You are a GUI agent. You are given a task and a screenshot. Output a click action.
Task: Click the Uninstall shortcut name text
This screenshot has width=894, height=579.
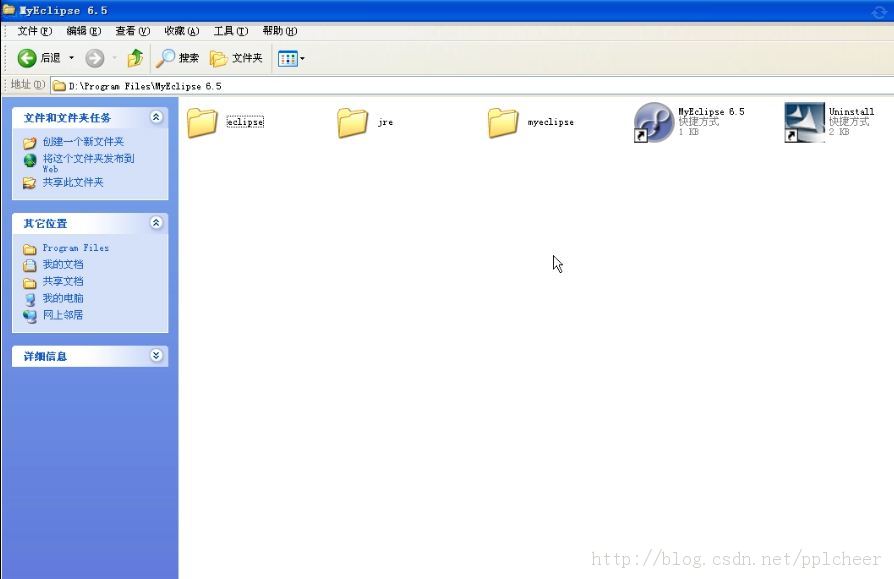pos(851,112)
